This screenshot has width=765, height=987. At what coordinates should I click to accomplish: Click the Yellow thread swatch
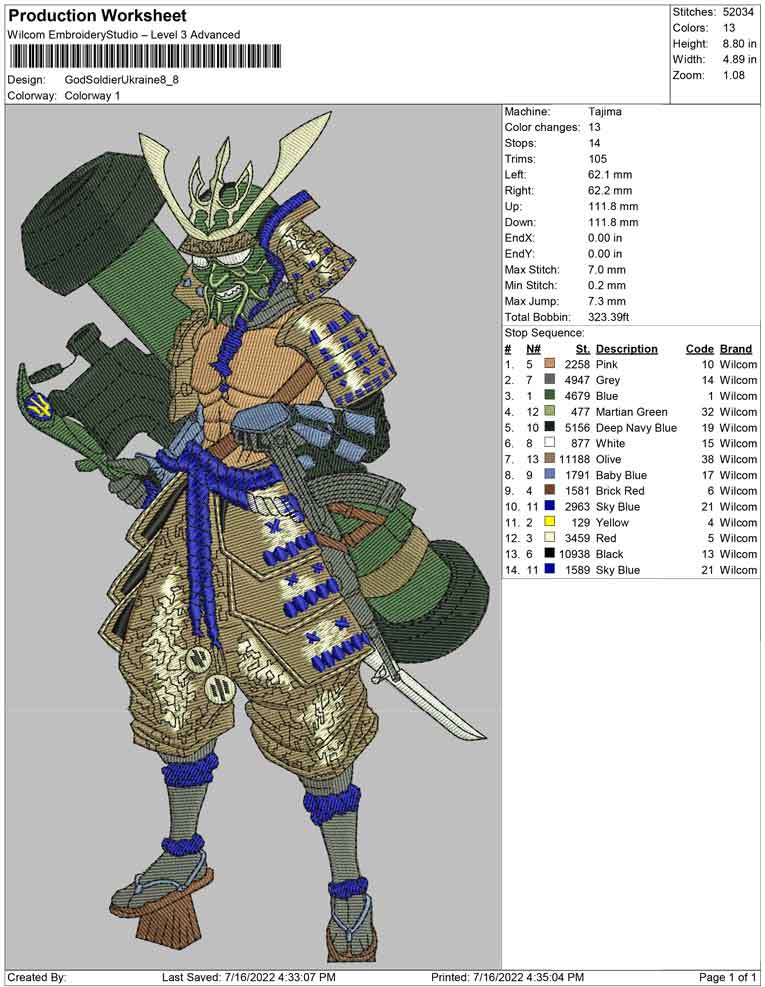click(550, 522)
